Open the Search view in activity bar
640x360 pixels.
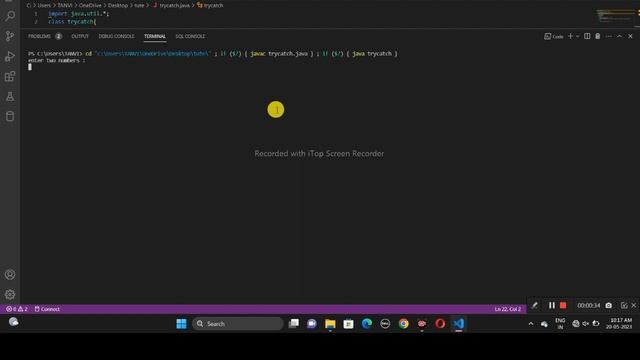click(10, 16)
